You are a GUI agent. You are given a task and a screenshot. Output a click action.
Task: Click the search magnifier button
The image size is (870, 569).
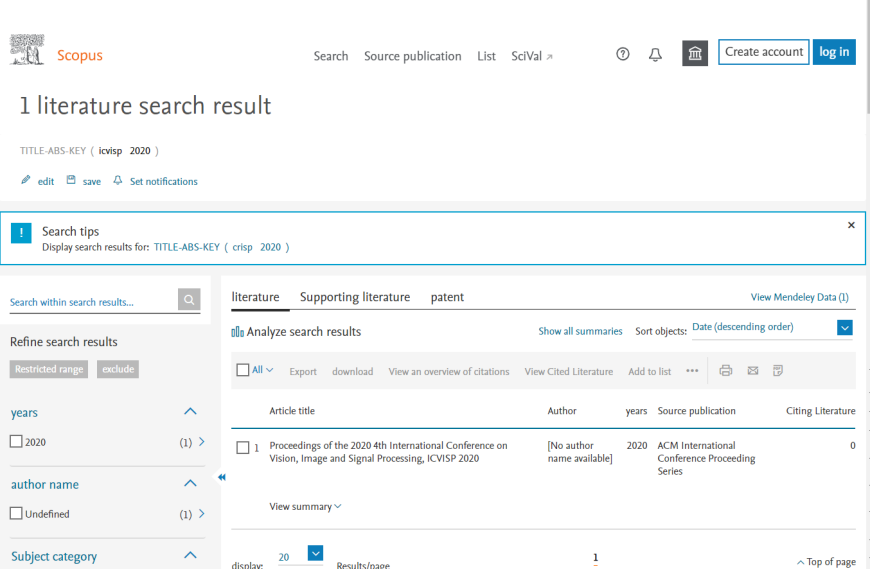click(x=189, y=300)
